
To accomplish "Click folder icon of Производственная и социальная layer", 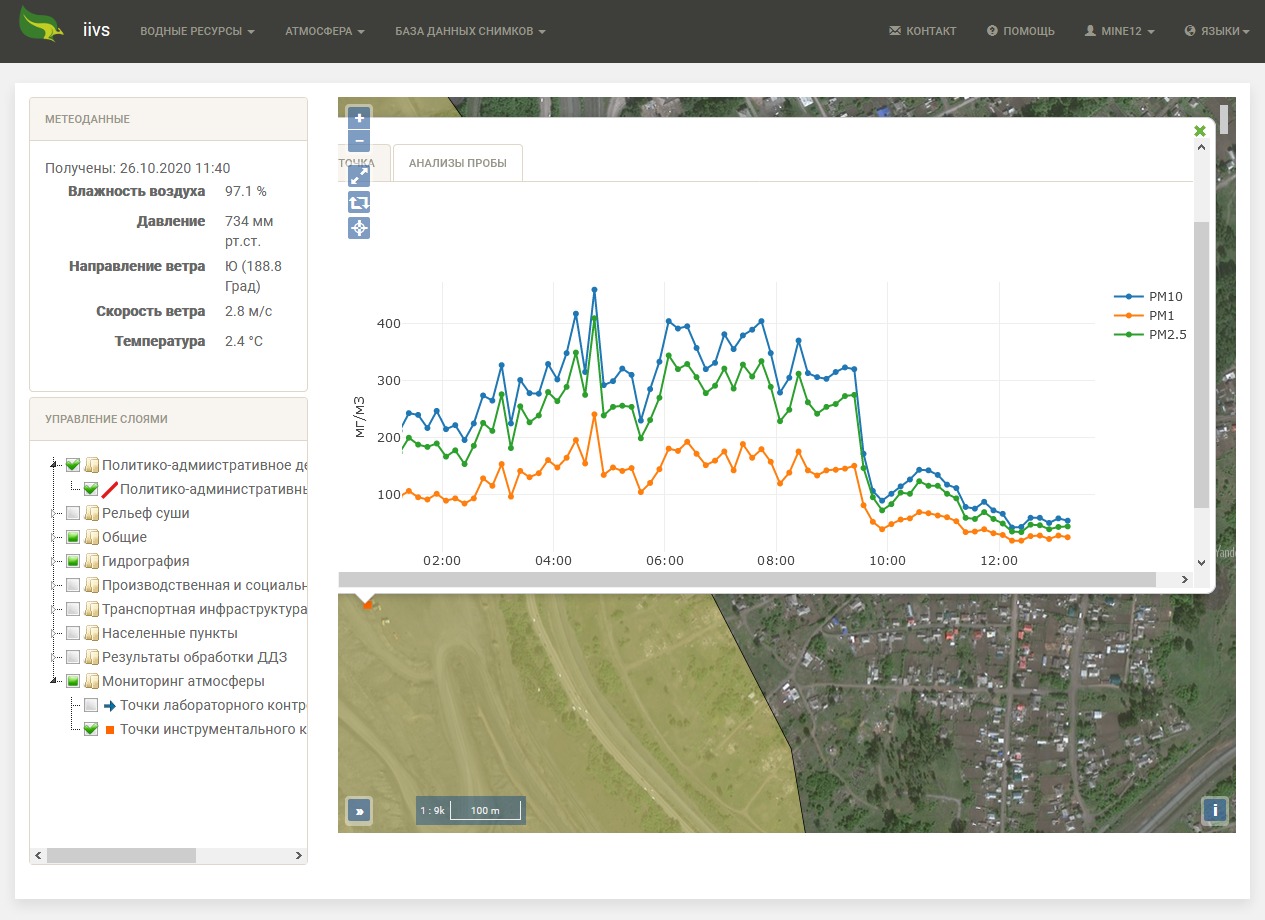I will click(92, 585).
